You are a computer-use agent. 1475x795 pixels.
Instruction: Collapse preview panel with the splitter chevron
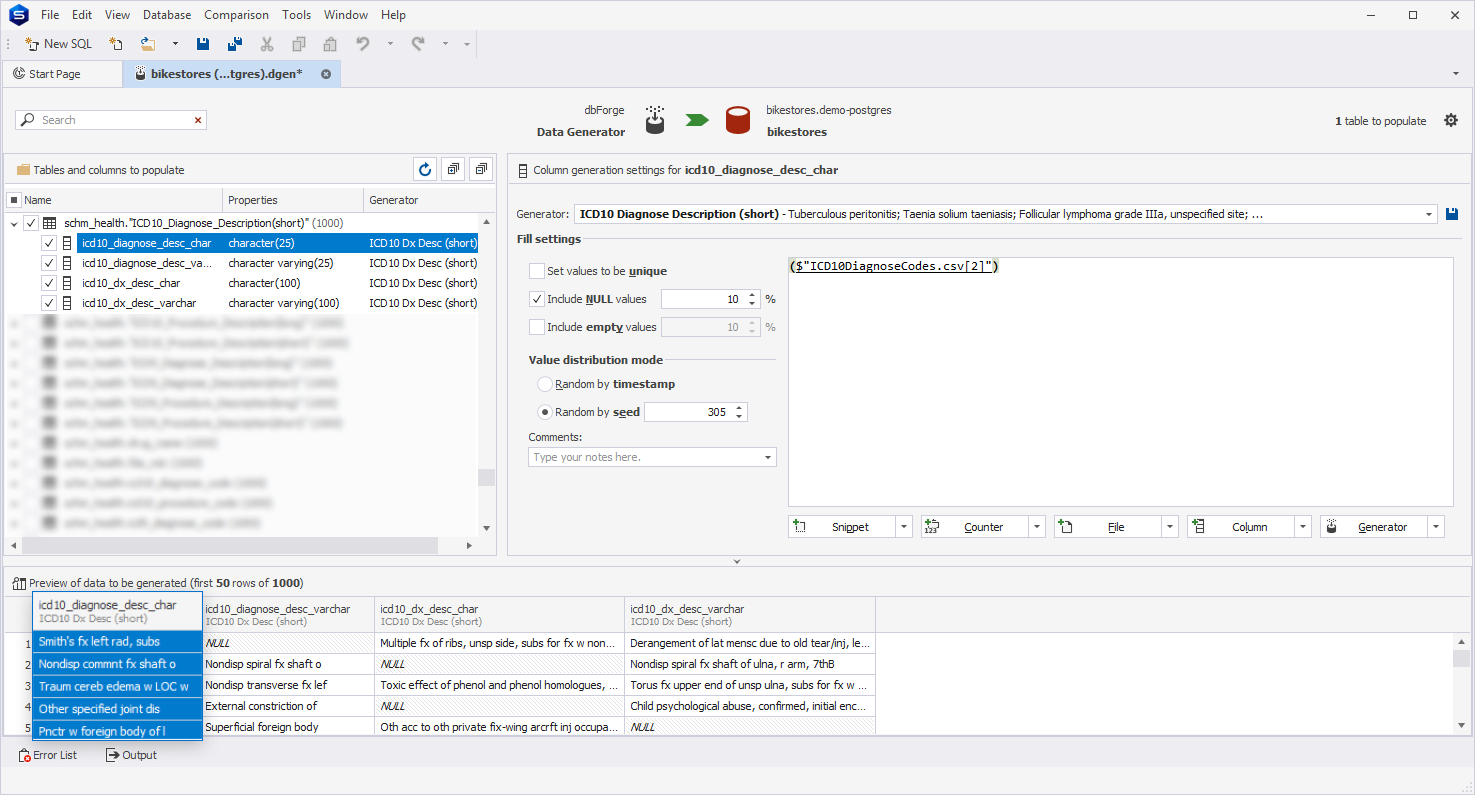[x=737, y=562]
